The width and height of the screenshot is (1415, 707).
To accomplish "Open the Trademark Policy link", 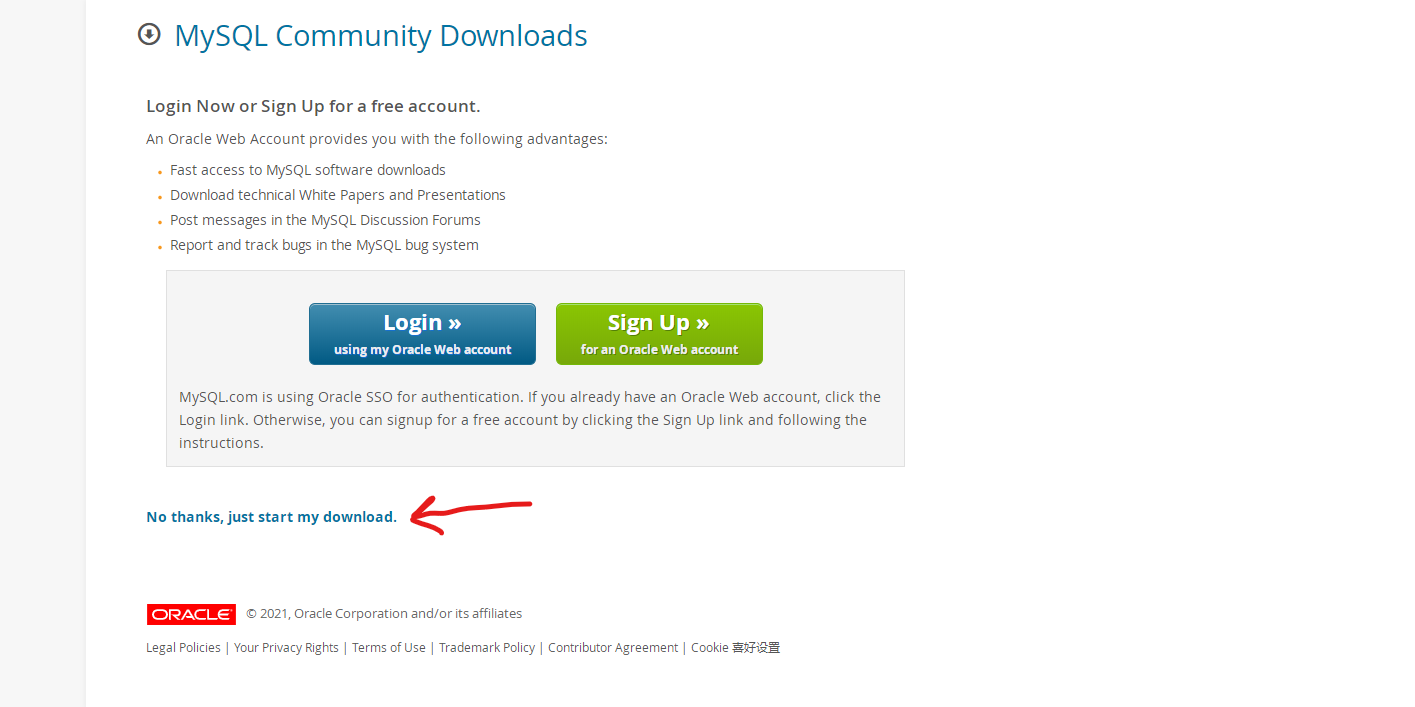I will point(487,648).
